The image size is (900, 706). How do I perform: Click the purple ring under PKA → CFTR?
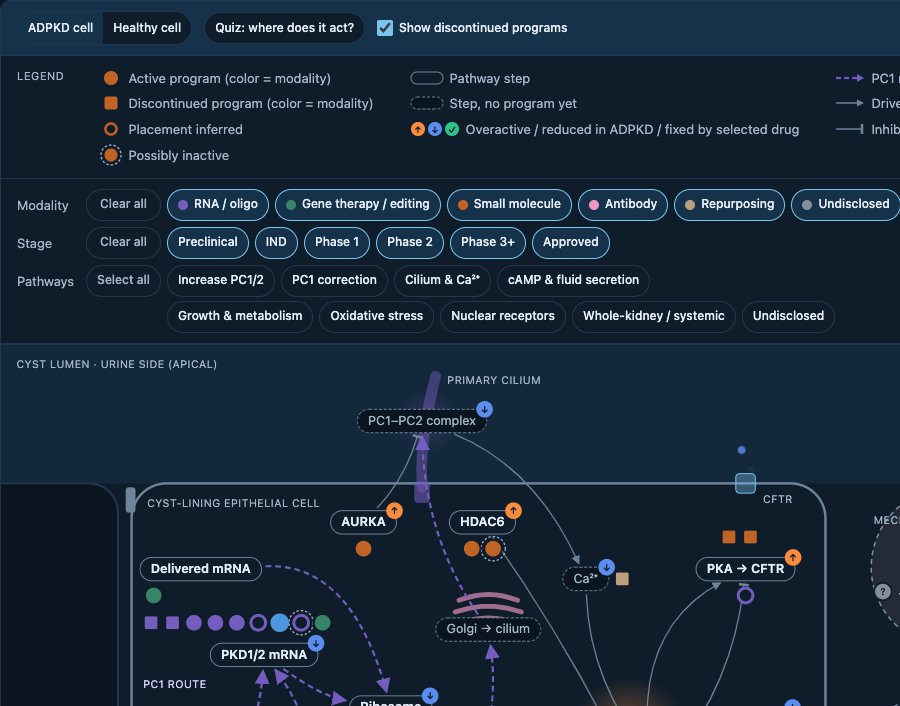pos(746,595)
